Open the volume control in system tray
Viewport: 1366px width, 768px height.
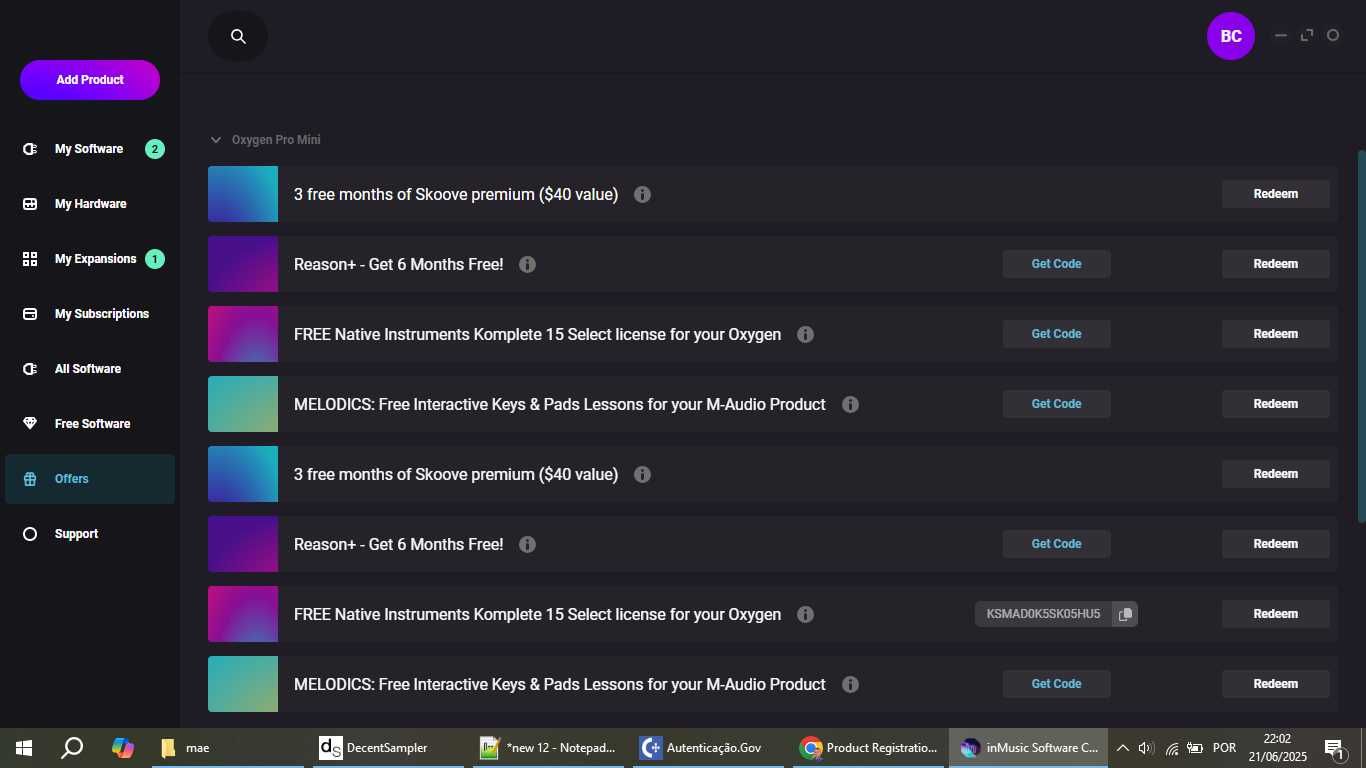(1146, 748)
